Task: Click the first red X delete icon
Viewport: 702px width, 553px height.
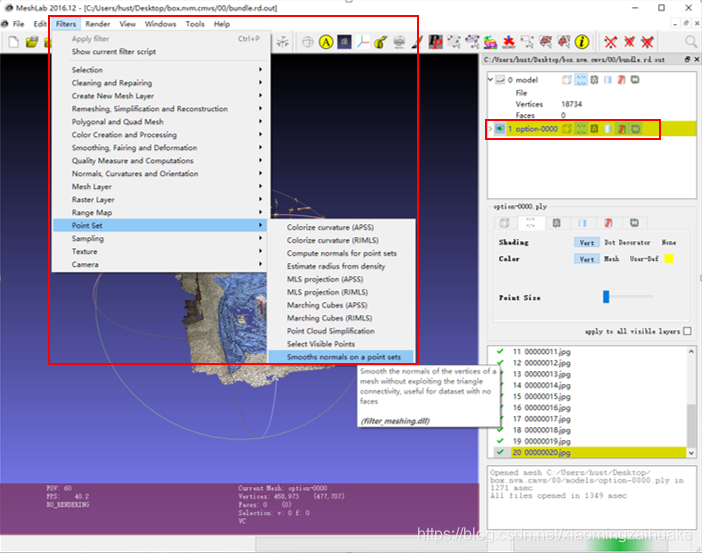Action: click(611, 42)
